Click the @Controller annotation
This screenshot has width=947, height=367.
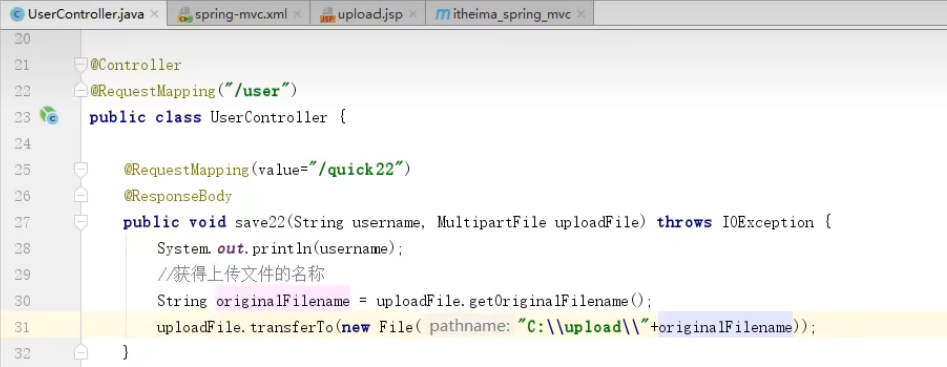point(136,65)
